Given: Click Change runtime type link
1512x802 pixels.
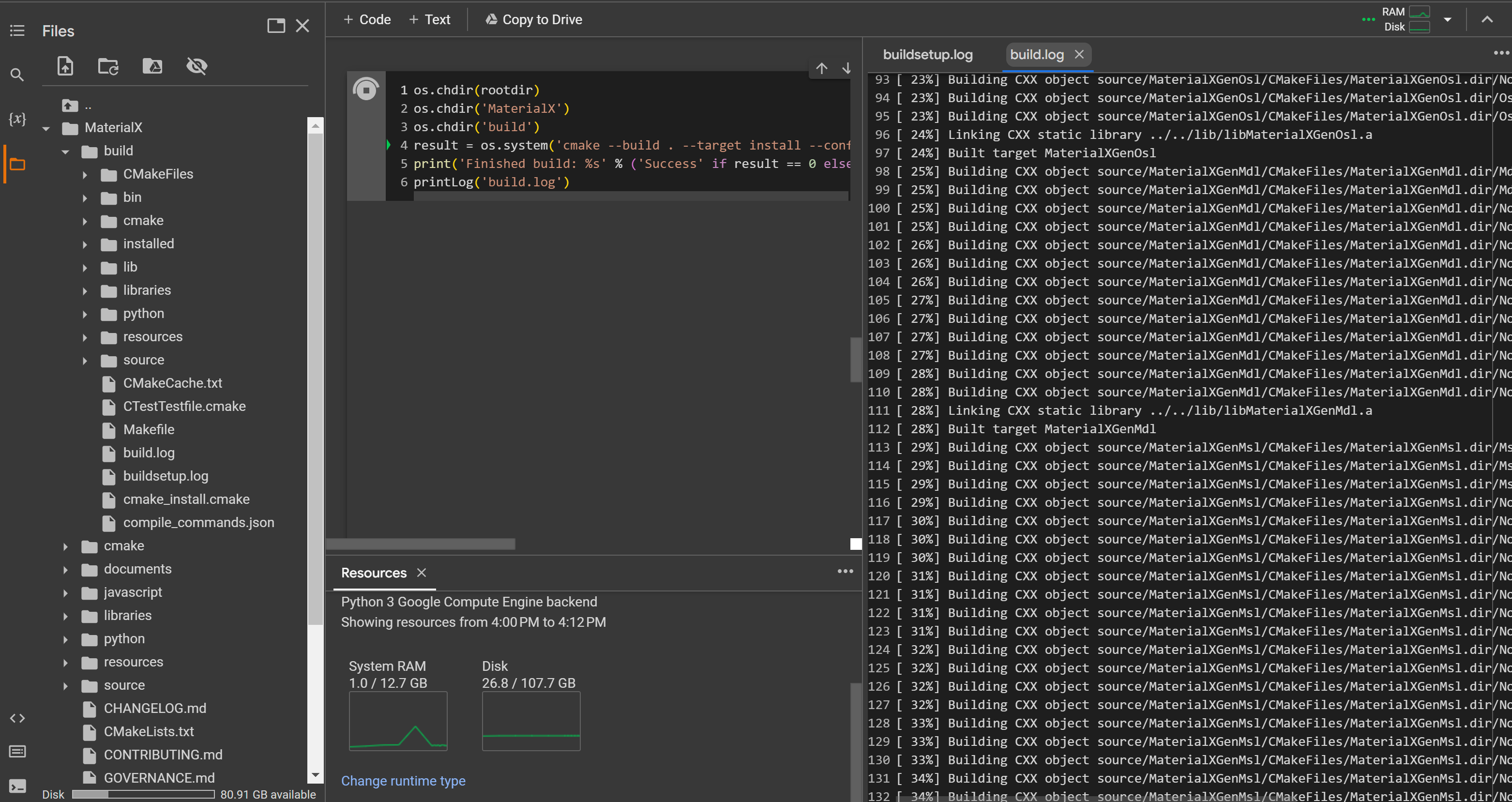Looking at the screenshot, I should pos(403,781).
